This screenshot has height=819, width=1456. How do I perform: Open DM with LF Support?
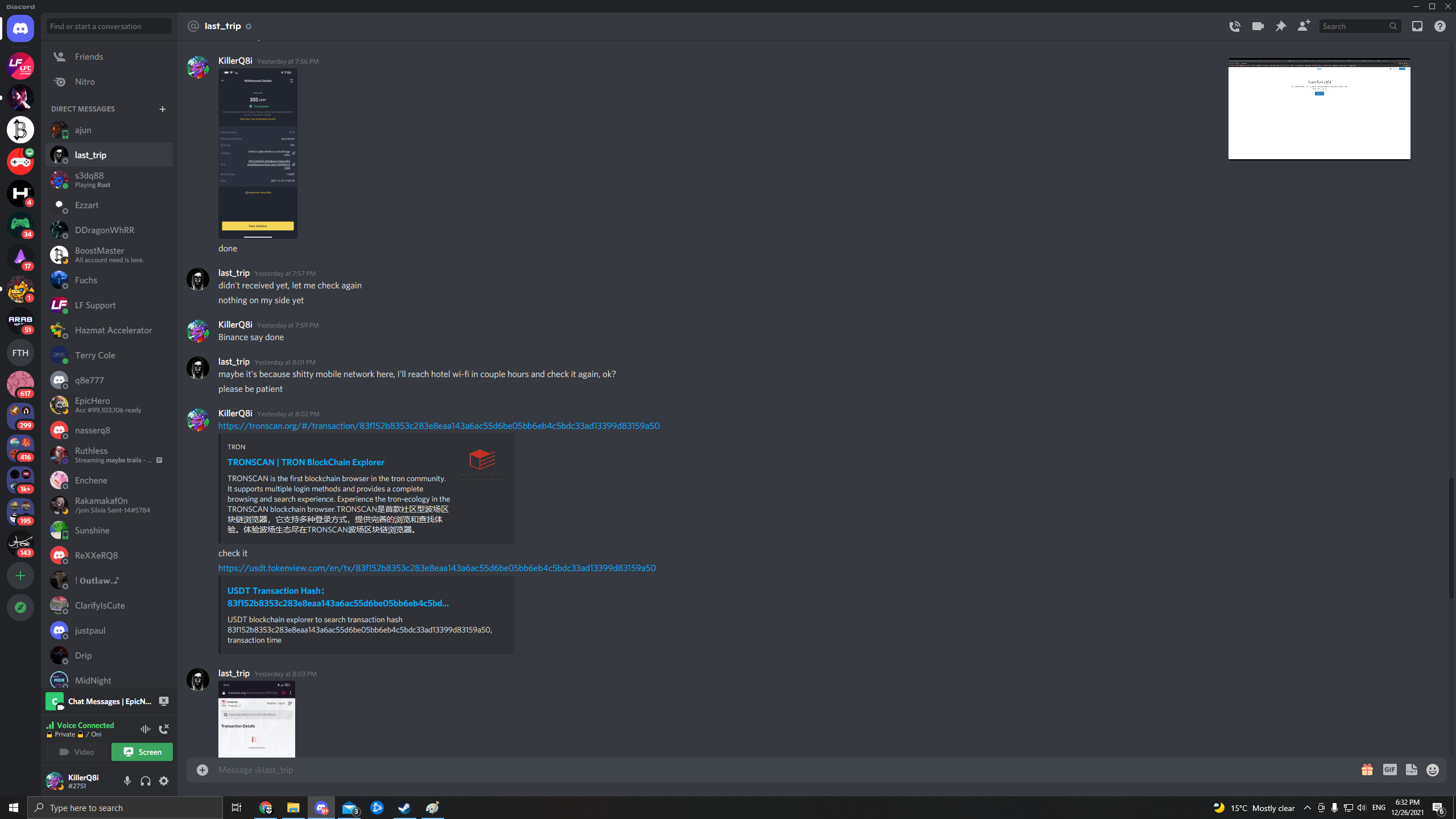click(109, 305)
